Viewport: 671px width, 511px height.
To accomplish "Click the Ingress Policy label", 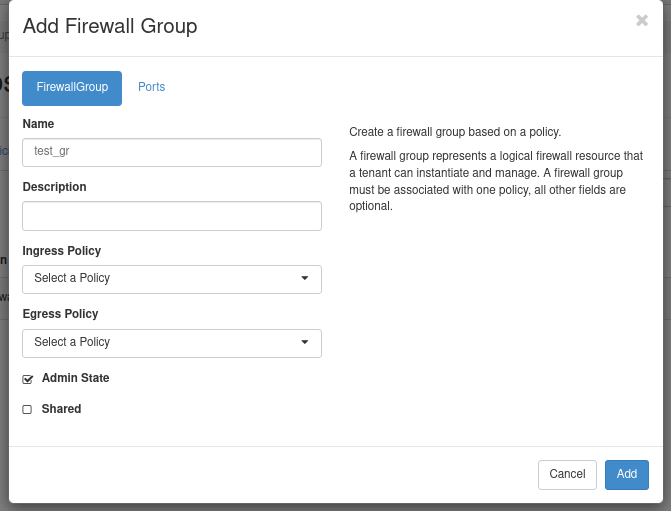I will pos(61,251).
